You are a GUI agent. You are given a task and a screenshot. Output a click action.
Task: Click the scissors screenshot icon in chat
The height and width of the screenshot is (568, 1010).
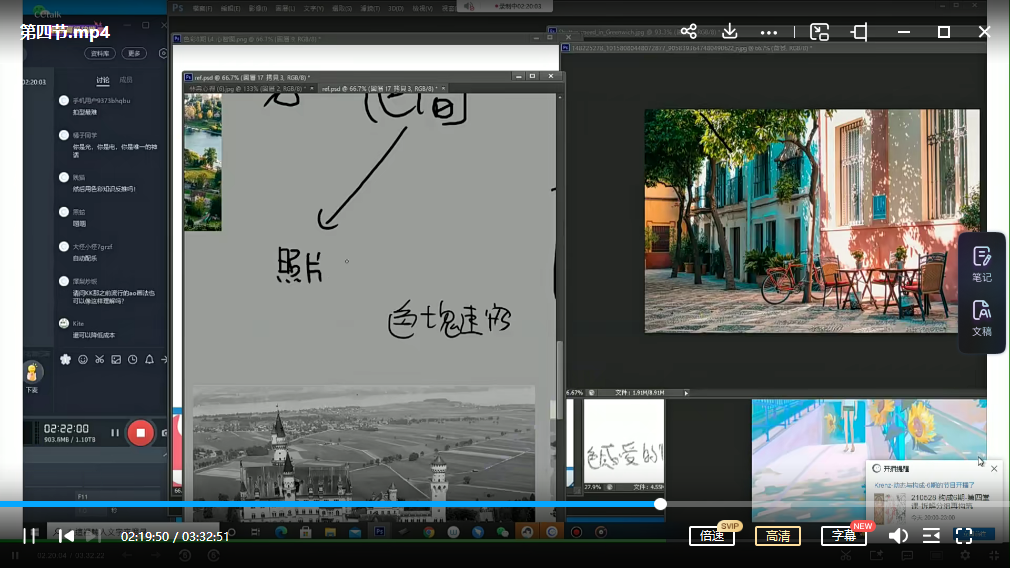click(x=99, y=359)
